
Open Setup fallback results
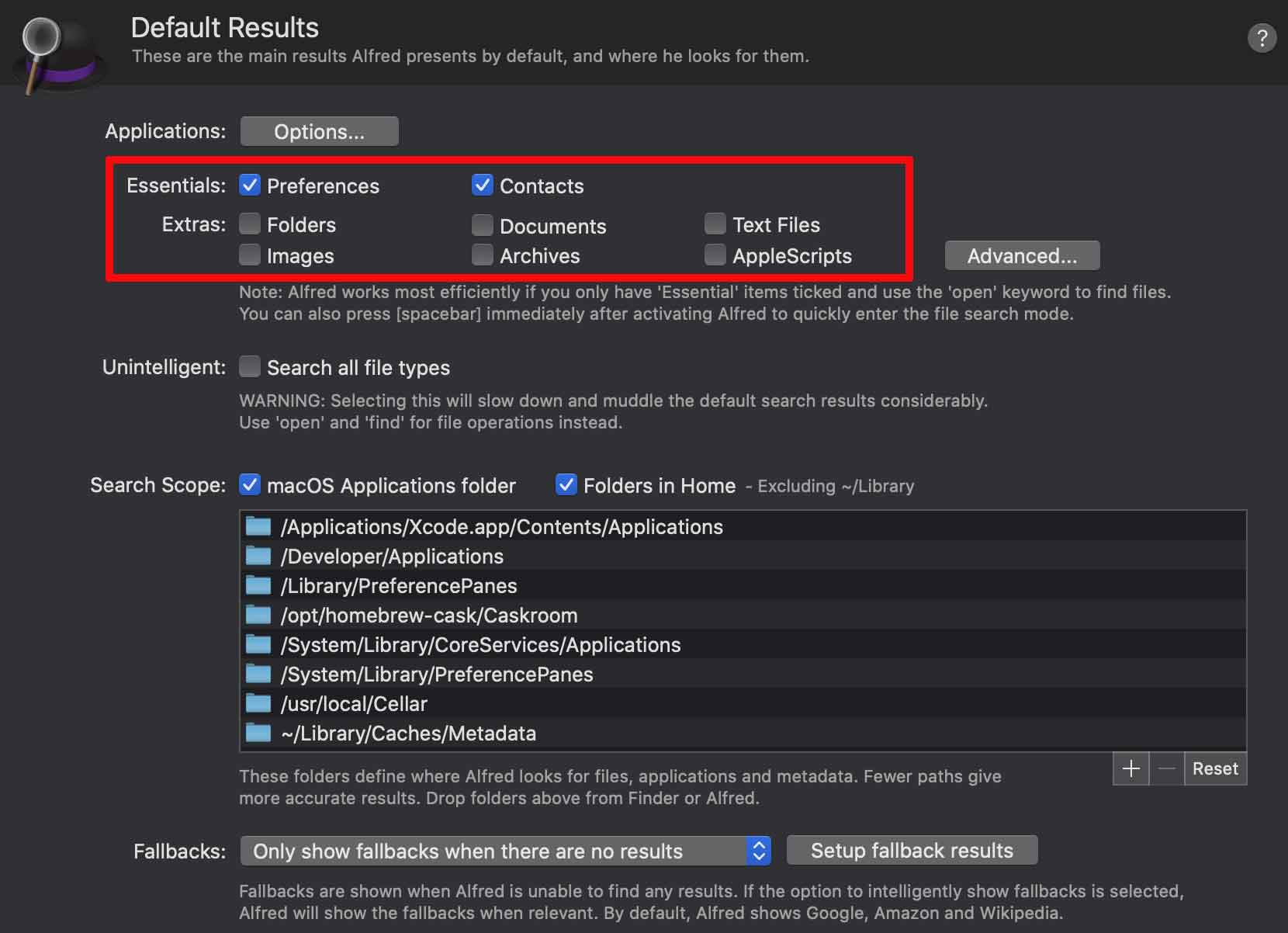[912, 850]
